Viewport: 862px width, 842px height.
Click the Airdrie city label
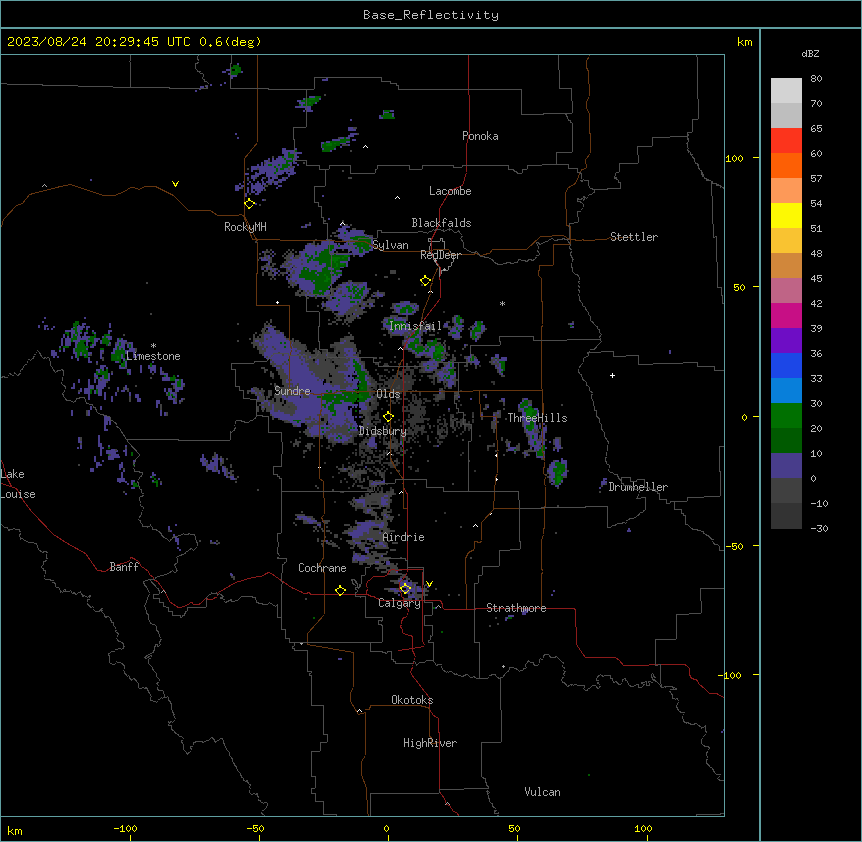click(404, 537)
